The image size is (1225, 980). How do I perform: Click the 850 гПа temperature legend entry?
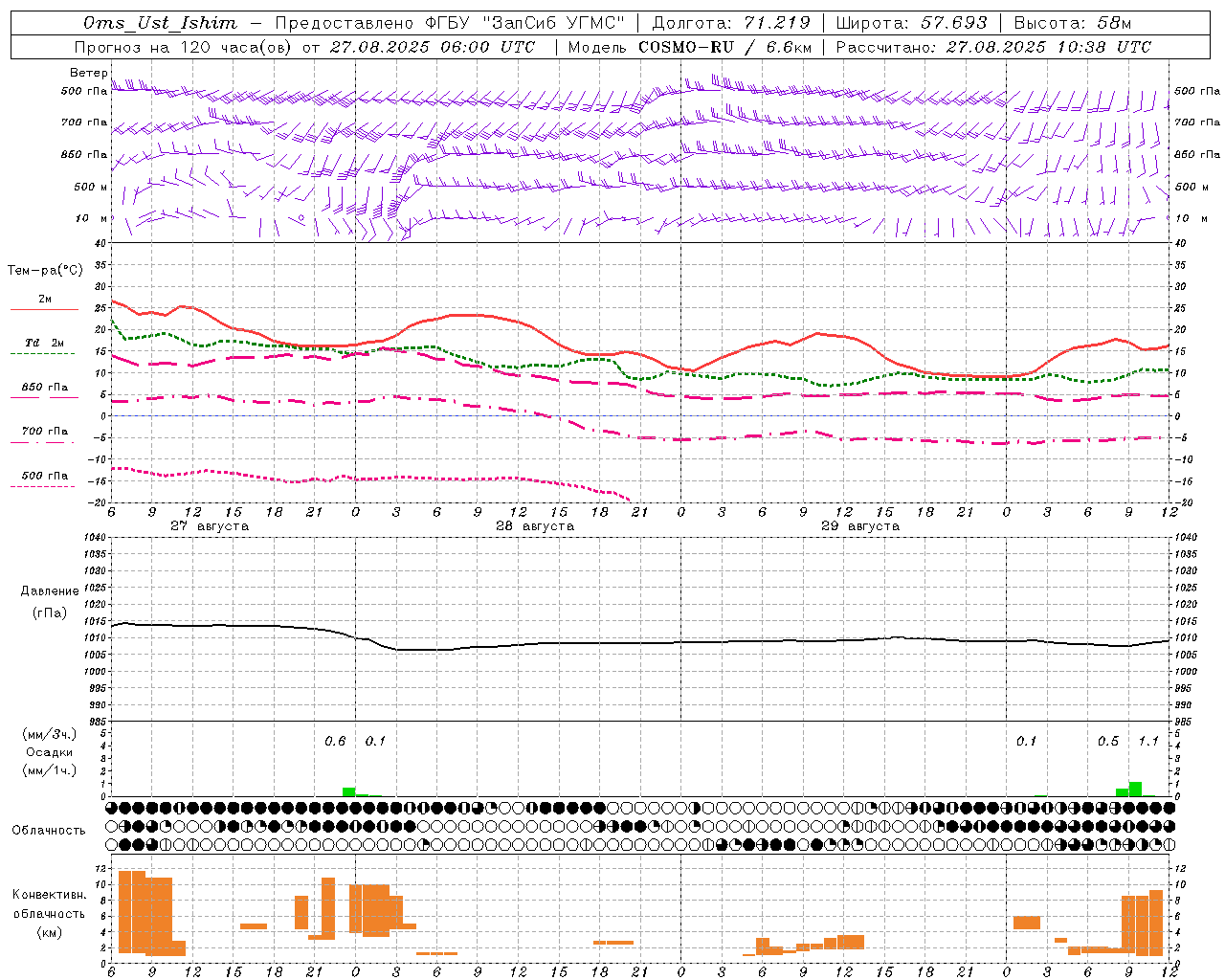pos(44,388)
